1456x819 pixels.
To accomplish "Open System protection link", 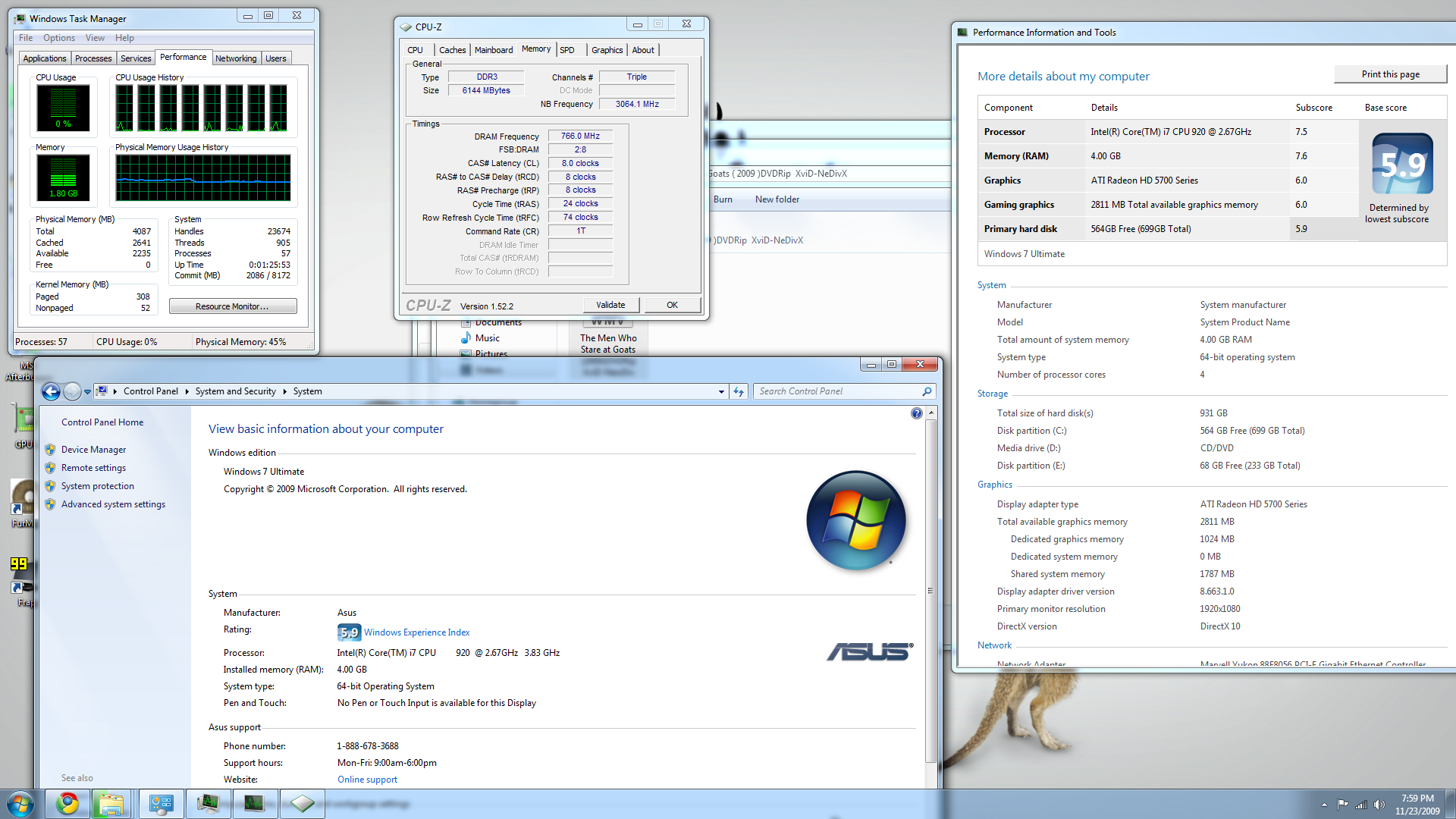I will (x=98, y=486).
